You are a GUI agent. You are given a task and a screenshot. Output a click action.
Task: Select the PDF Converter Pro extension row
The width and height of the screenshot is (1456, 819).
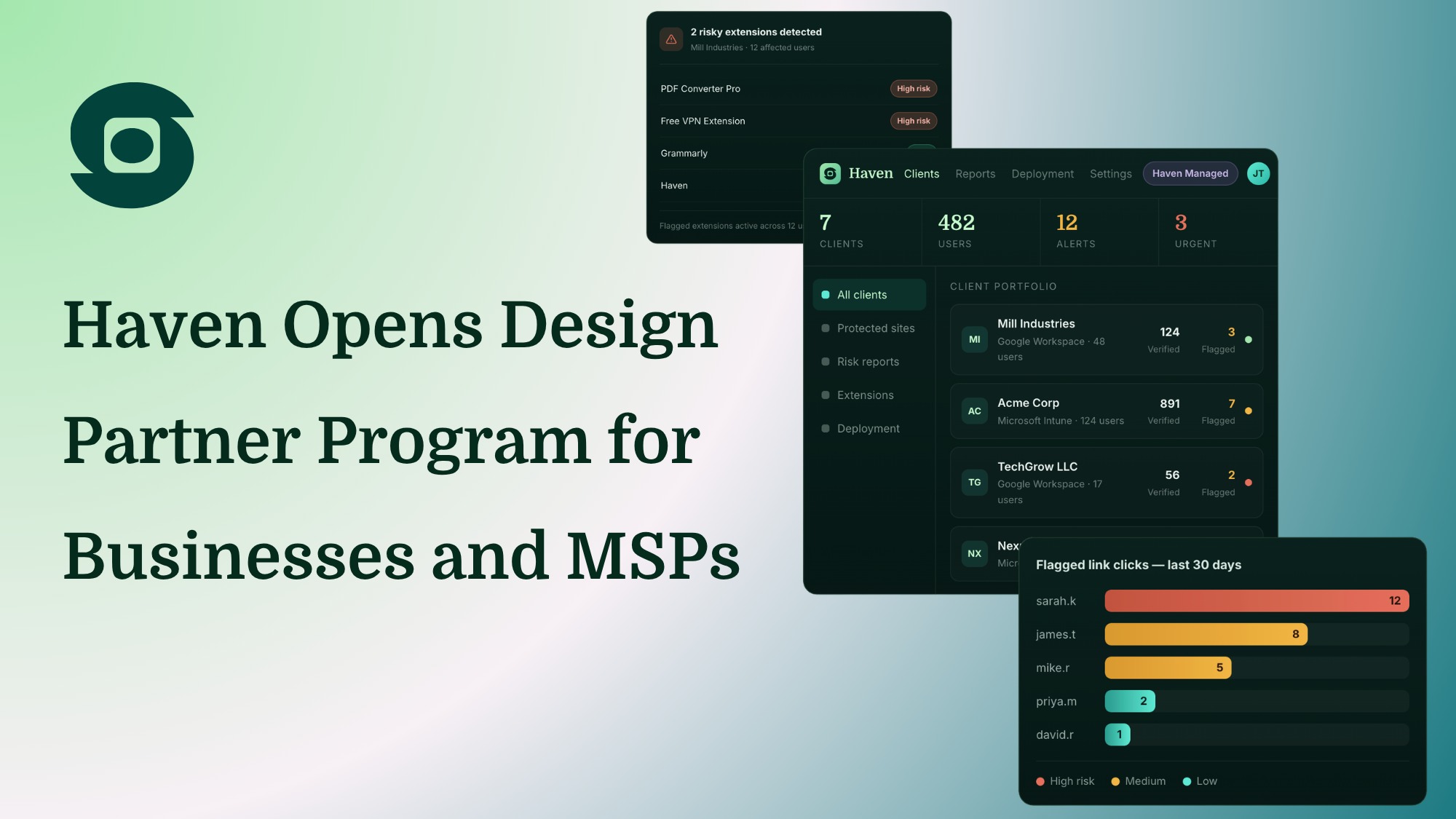(x=799, y=89)
